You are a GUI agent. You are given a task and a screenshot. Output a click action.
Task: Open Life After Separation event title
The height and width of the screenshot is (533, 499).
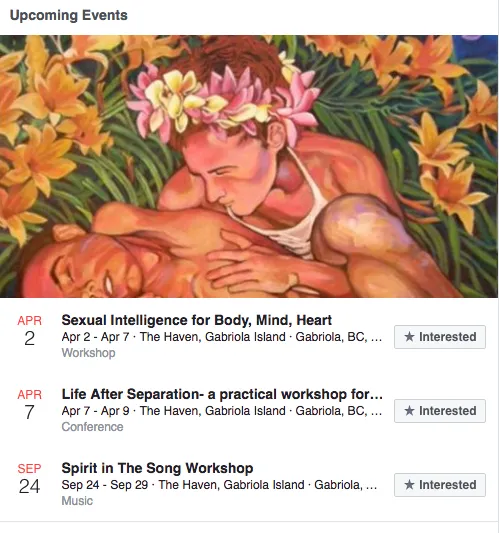click(x=222, y=394)
